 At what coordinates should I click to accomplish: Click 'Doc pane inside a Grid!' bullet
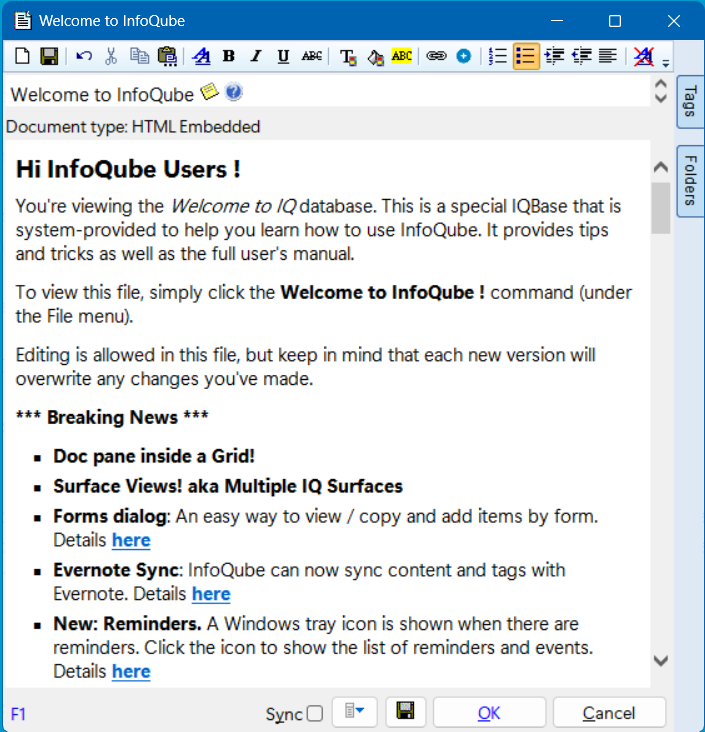[x=154, y=456]
